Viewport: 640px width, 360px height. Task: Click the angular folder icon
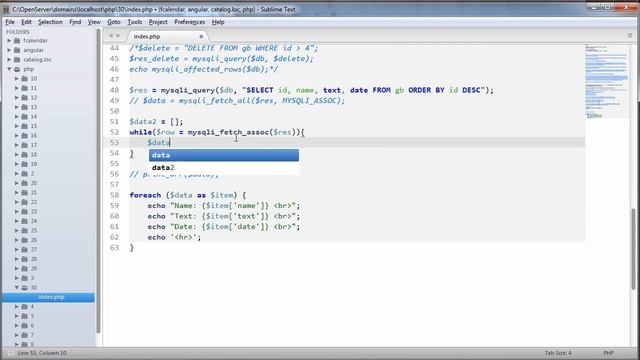pyautogui.click(x=17, y=50)
